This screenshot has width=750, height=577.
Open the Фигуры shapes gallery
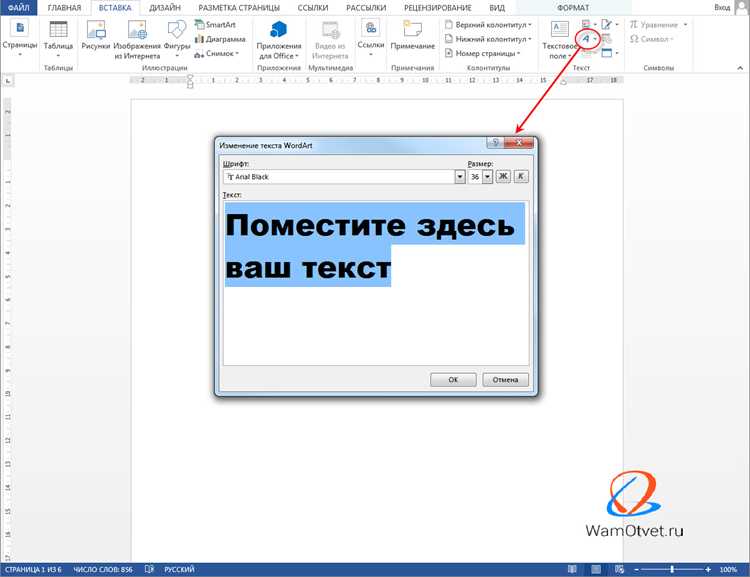pyautogui.click(x=176, y=38)
